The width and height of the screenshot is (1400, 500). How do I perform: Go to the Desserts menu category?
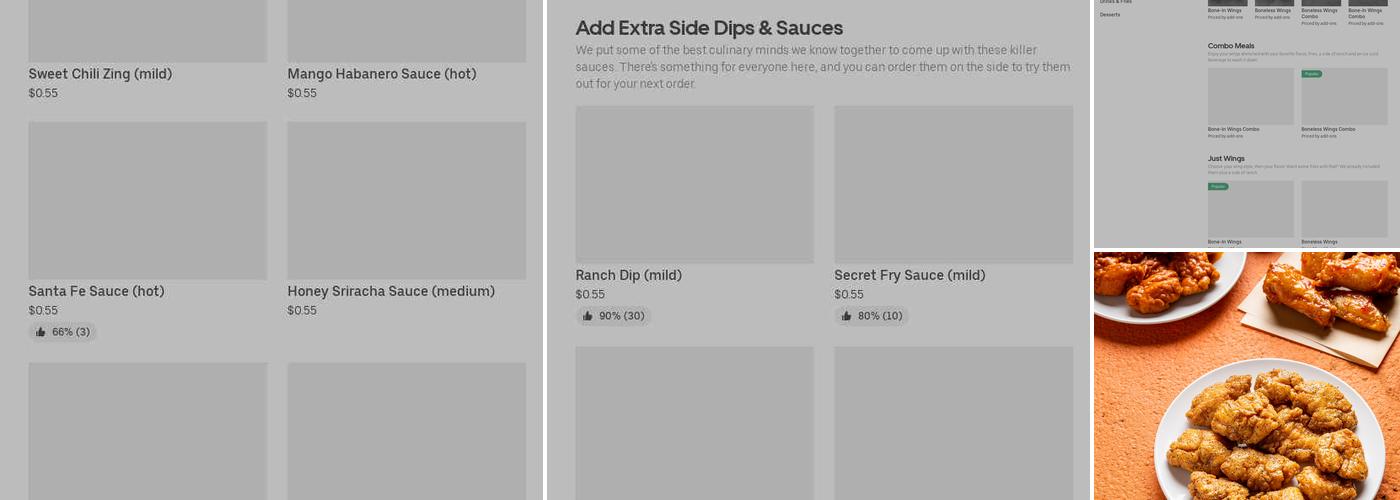click(x=1110, y=15)
